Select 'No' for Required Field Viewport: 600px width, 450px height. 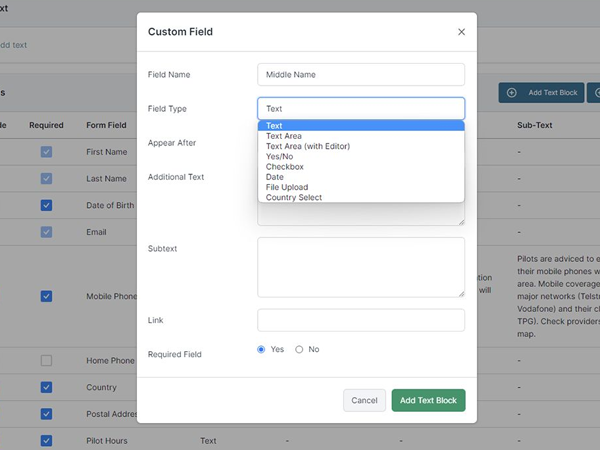(x=299, y=349)
